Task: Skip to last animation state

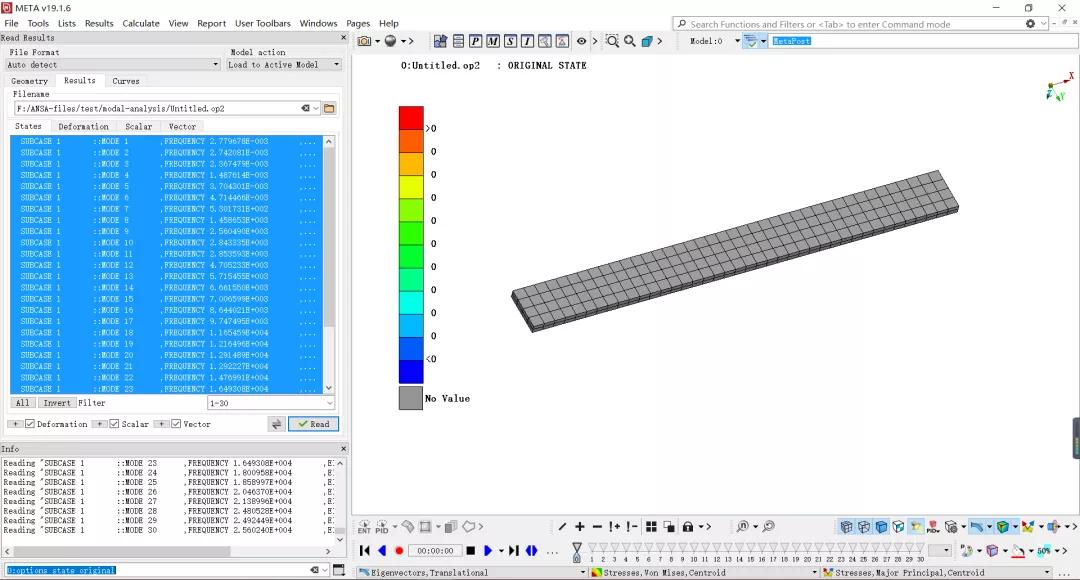Action: pyautogui.click(x=514, y=550)
